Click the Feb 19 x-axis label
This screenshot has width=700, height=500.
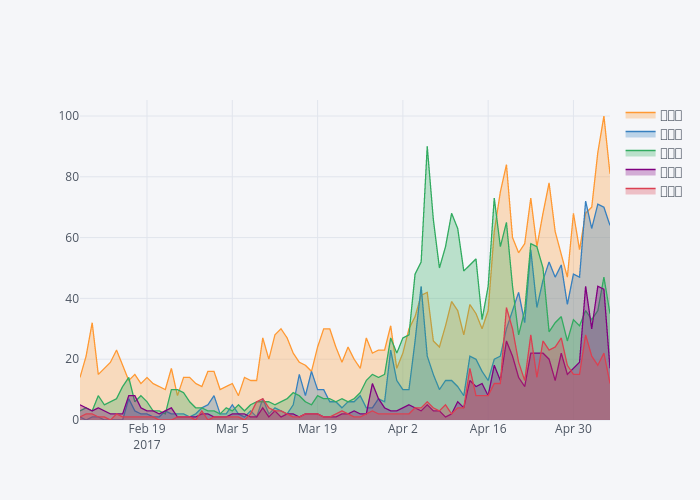[x=147, y=429]
